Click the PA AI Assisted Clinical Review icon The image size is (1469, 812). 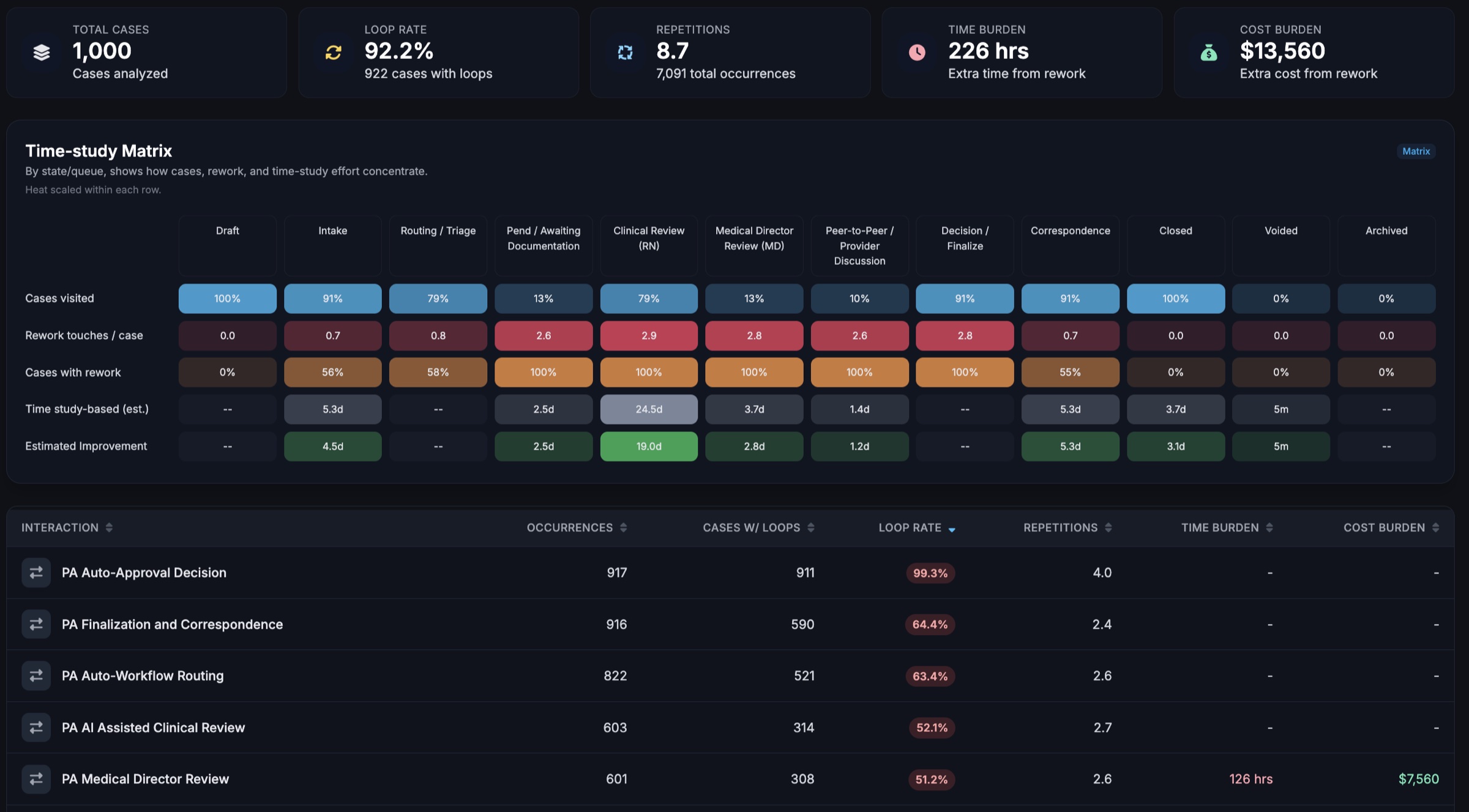[36, 728]
